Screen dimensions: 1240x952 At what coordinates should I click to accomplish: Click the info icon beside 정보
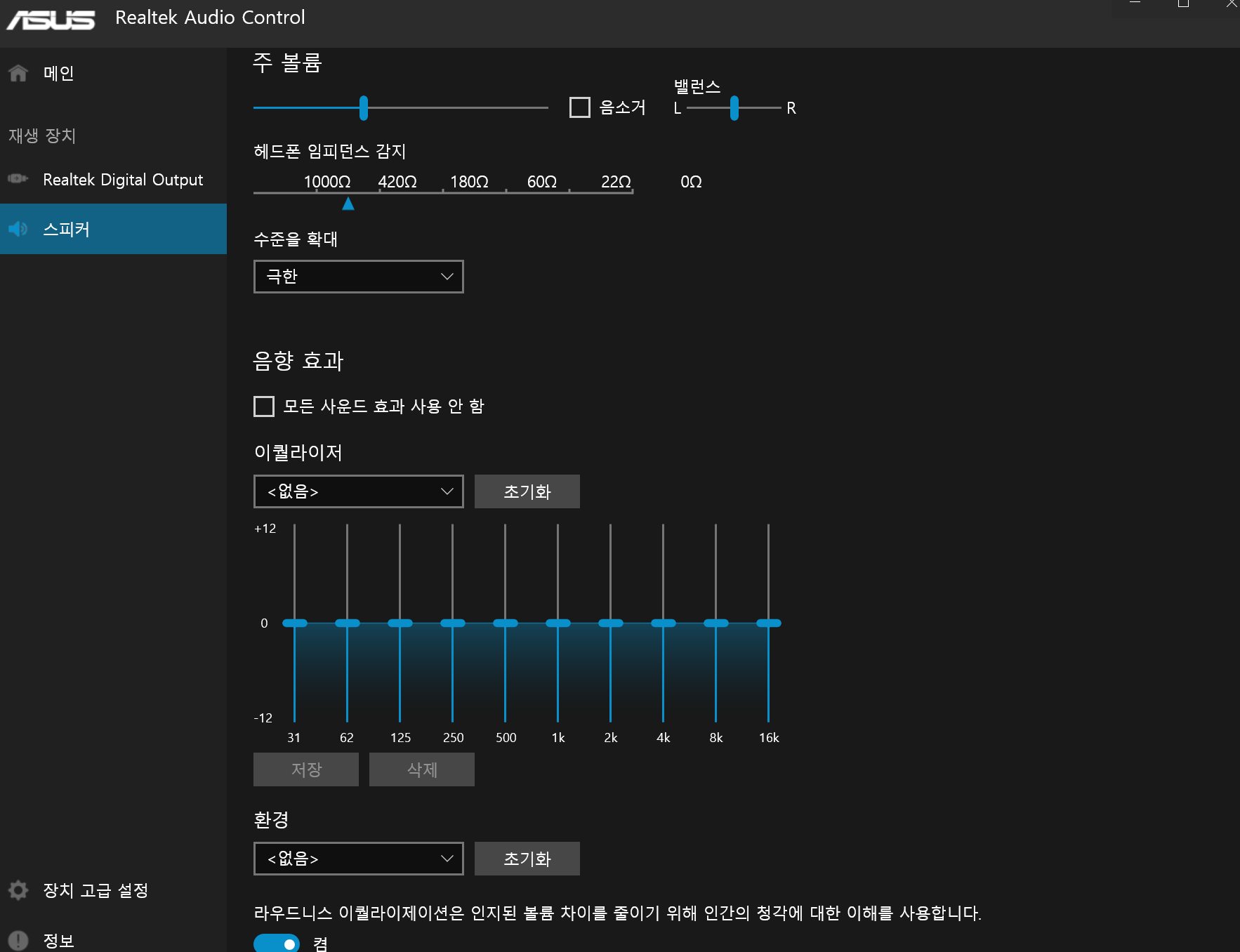tap(18, 940)
